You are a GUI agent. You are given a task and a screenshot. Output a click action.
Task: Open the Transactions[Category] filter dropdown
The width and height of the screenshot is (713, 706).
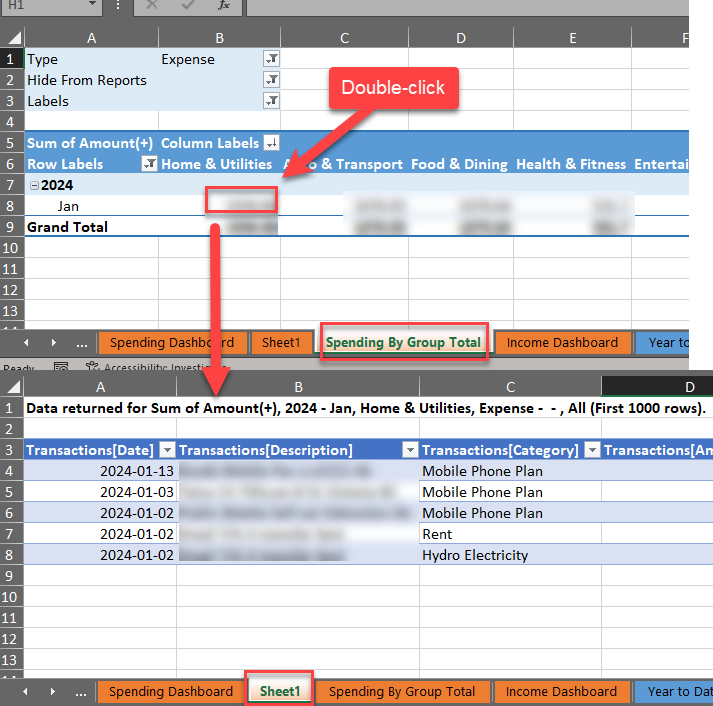[592, 450]
